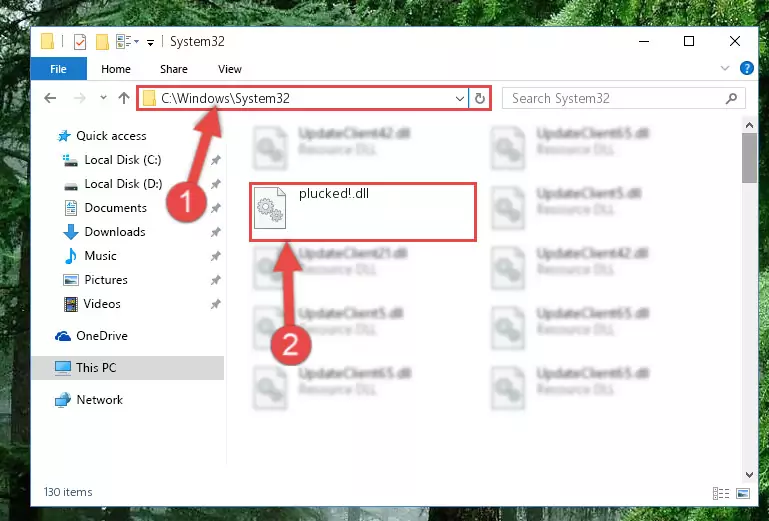Expand the ribbon with the chevron
The width and height of the screenshot is (769, 521).
point(724,68)
